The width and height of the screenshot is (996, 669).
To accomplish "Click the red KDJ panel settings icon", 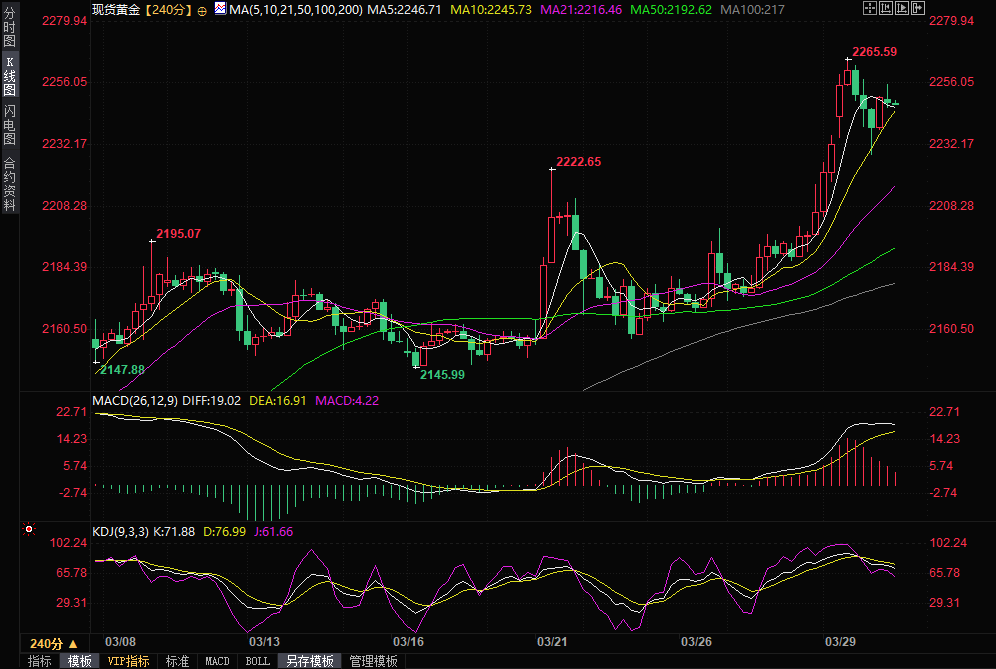I will point(29,529).
